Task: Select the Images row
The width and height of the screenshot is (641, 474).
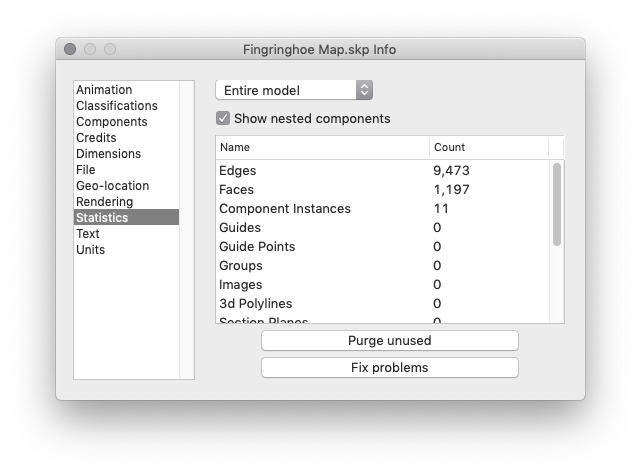Action: (x=383, y=285)
